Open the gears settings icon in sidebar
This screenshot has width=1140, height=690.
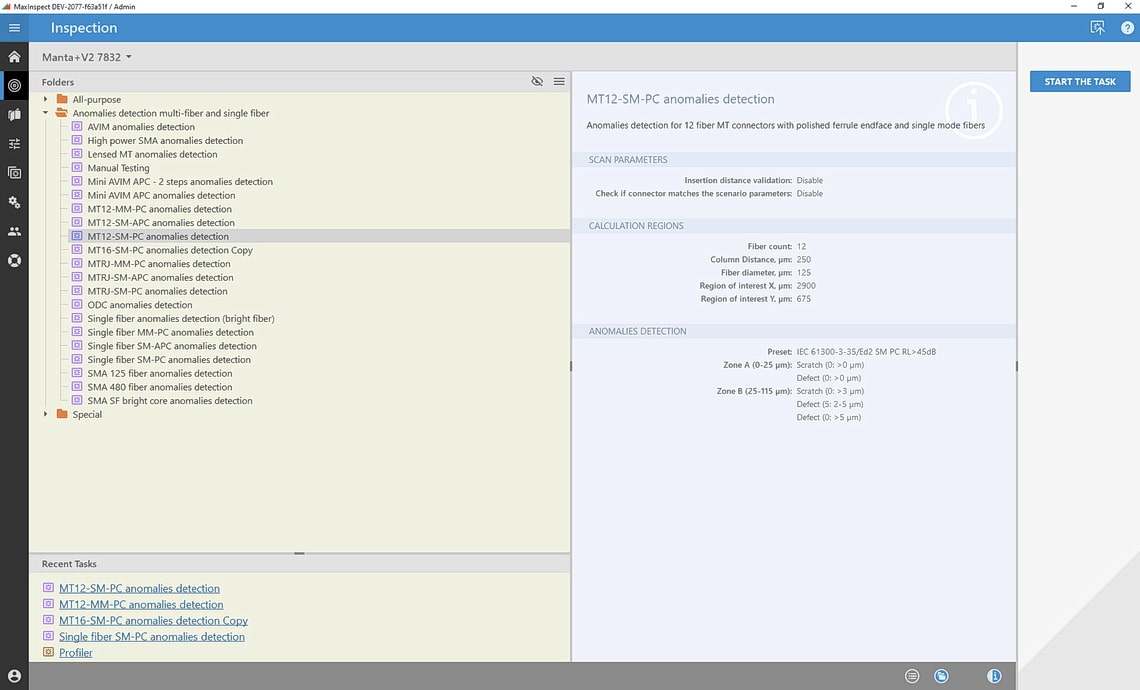[14, 202]
